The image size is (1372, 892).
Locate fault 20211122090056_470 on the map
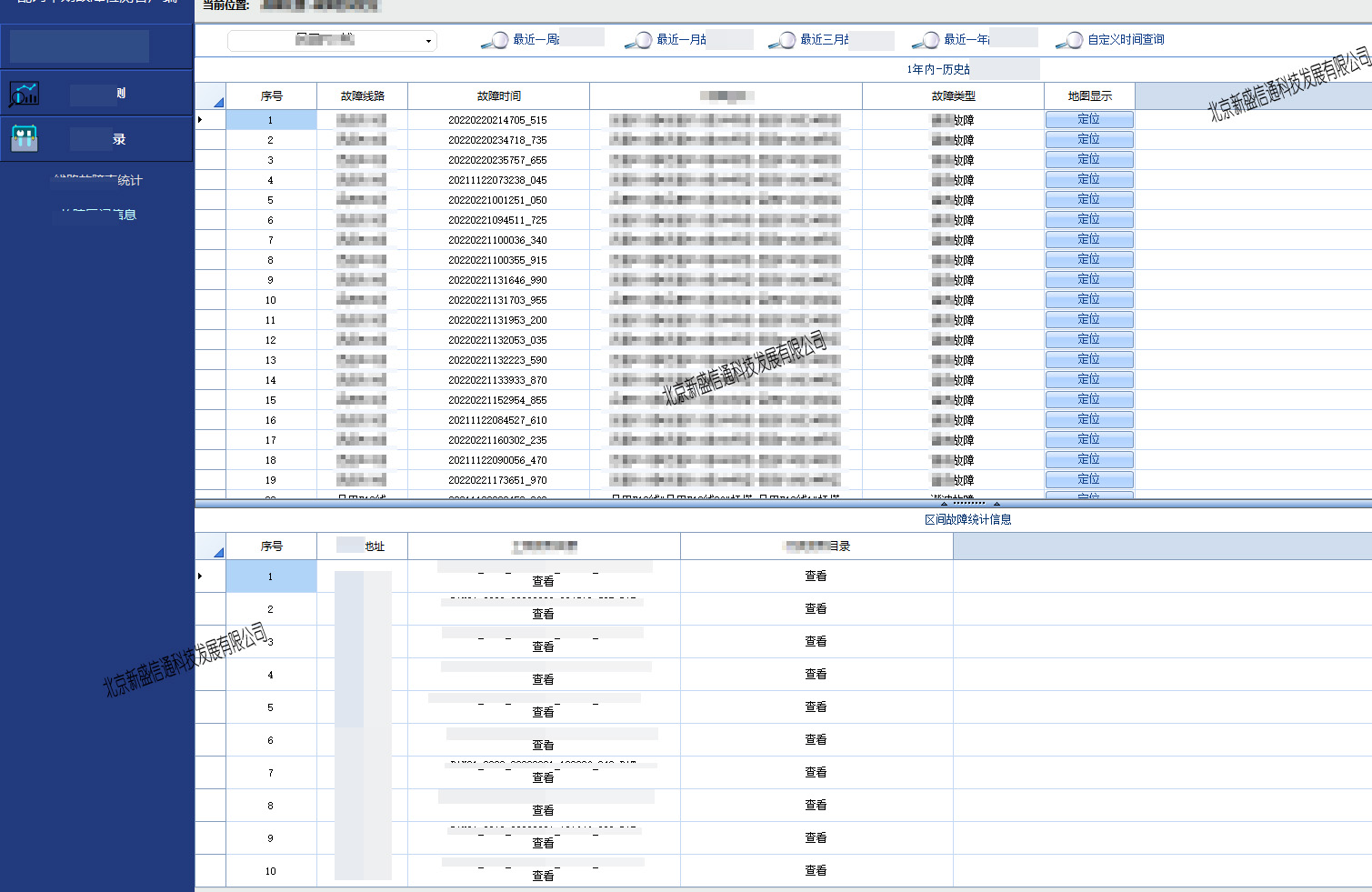pyautogui.click(x=1089, y=459)
